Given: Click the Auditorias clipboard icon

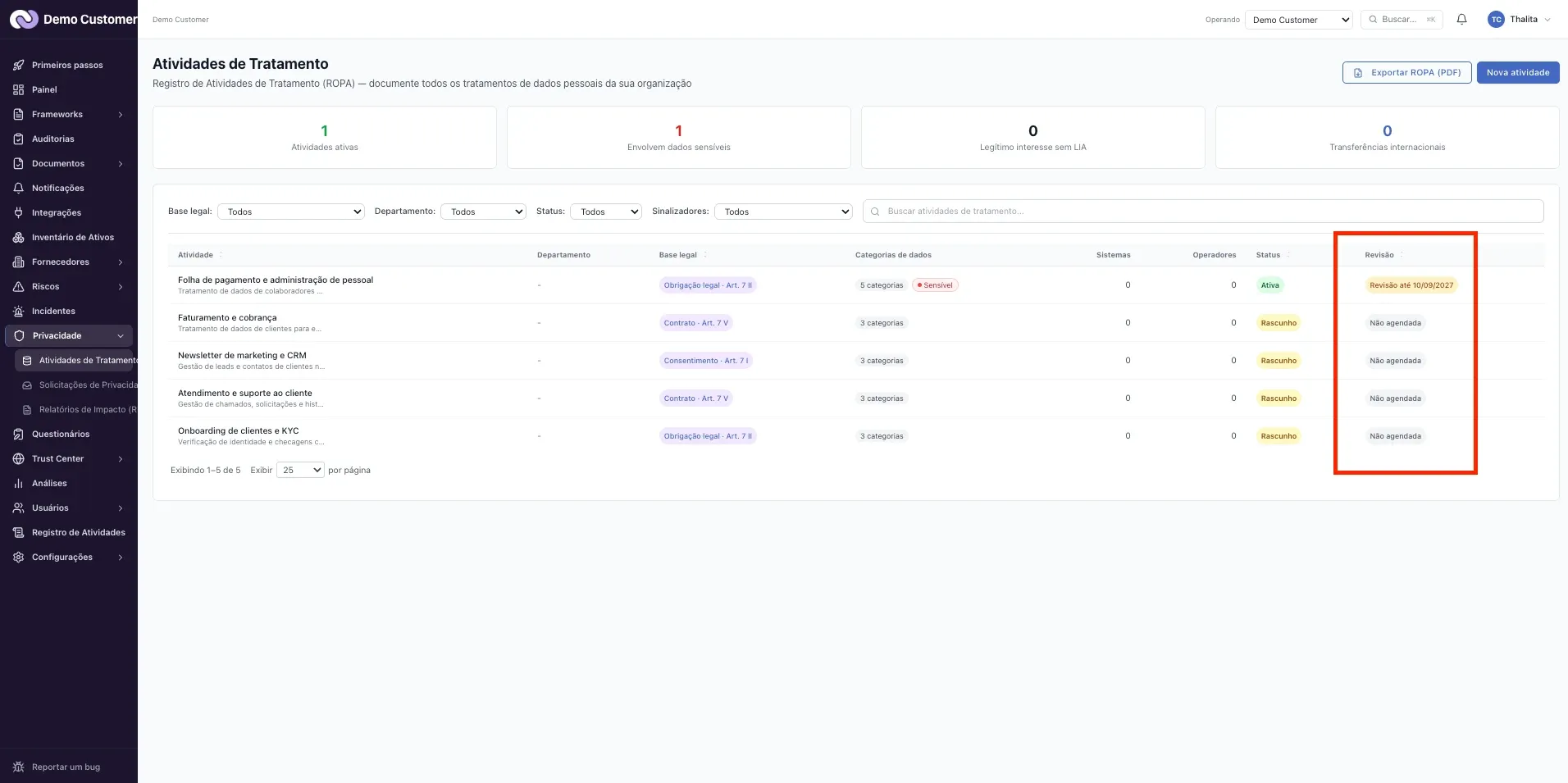Looking at the screenshot, I should point(18,139).
